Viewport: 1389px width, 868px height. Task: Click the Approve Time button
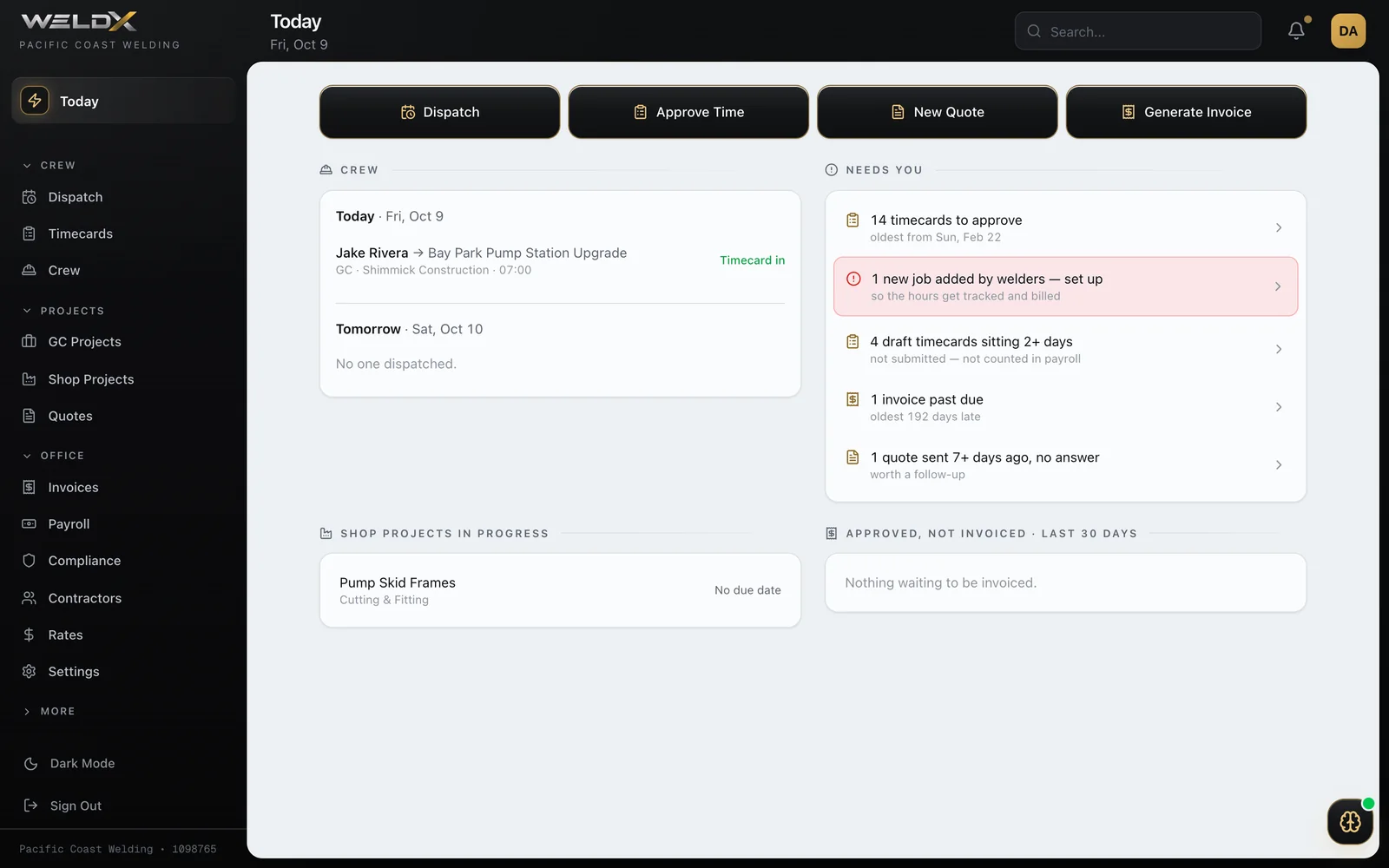688,112
